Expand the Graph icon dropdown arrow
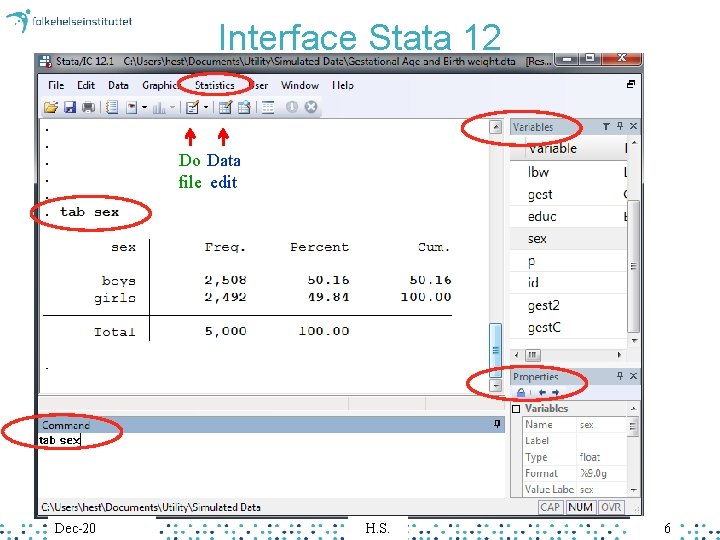720x540 pixels. (172, 108)
